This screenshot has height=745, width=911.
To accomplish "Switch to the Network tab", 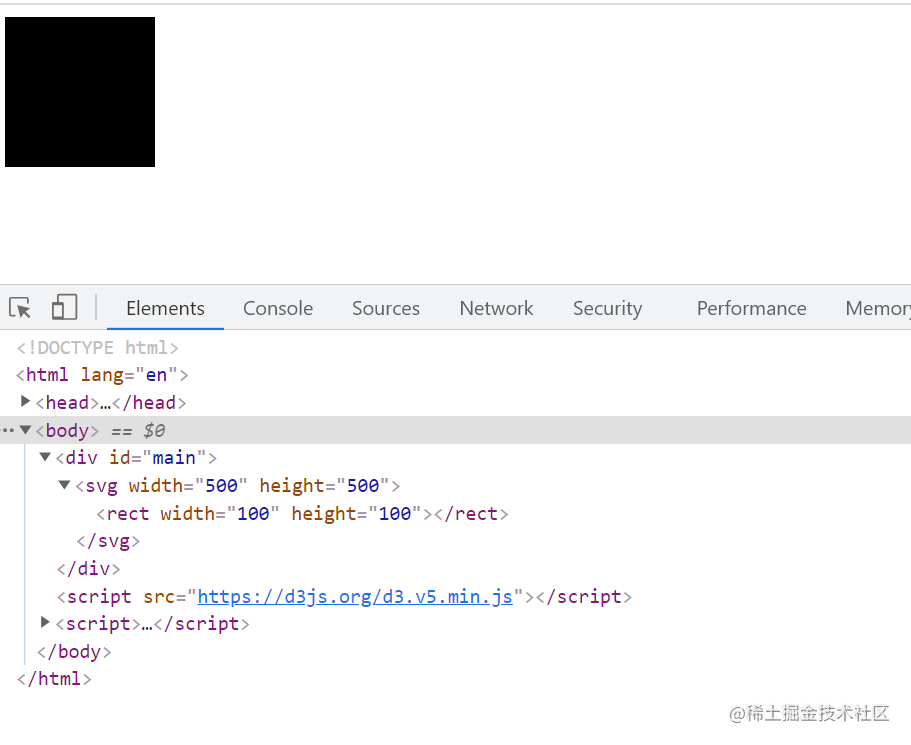I will [x=496, y=307].
